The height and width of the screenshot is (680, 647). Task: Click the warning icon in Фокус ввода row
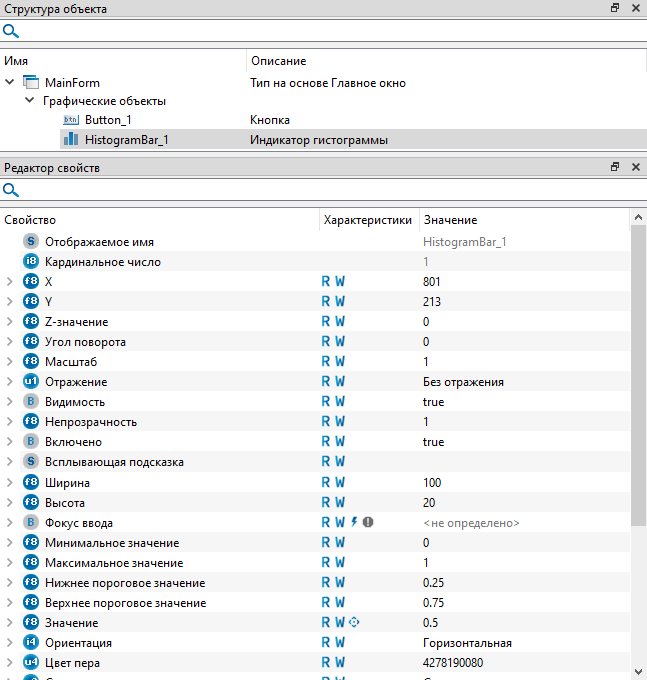(368, 522)
